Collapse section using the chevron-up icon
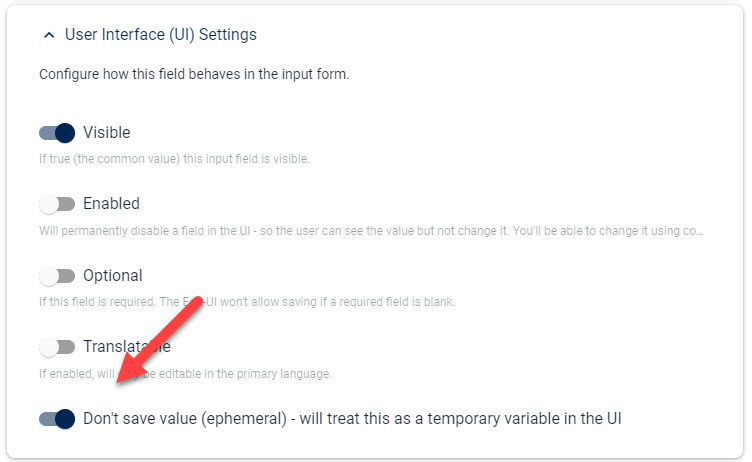This screenshot has width=752, height=462. pos(49,35)
